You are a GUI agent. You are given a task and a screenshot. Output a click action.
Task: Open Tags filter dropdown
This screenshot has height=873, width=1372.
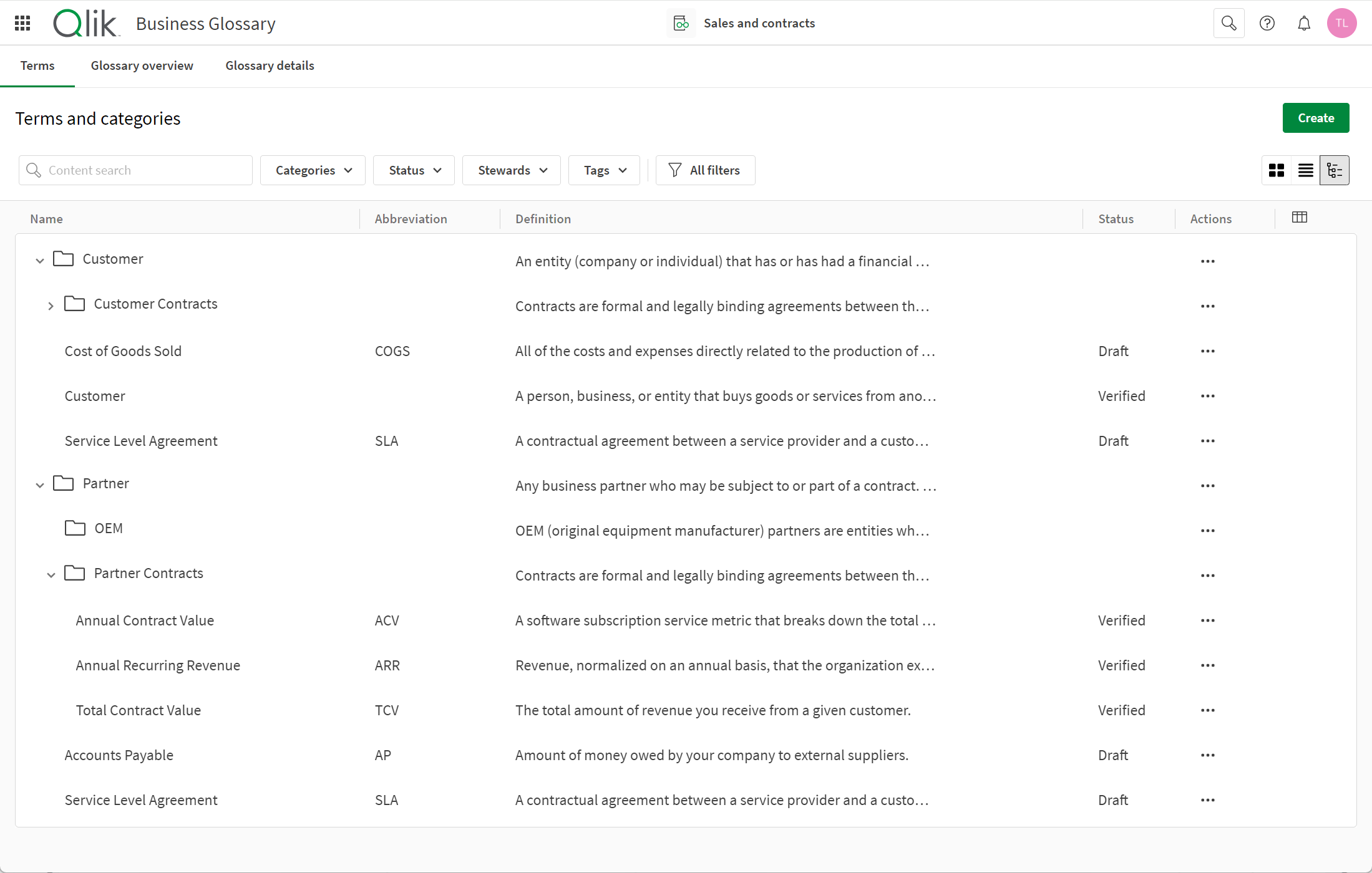click(603, 170)
